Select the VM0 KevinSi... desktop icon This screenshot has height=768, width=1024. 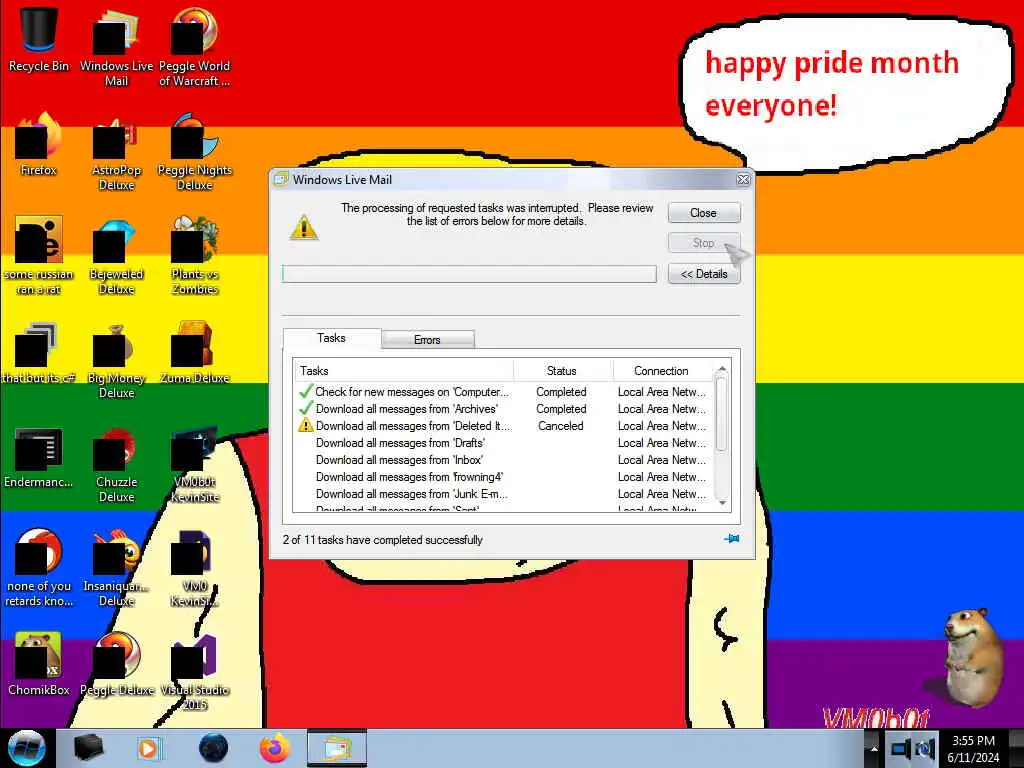coord(194,567)
